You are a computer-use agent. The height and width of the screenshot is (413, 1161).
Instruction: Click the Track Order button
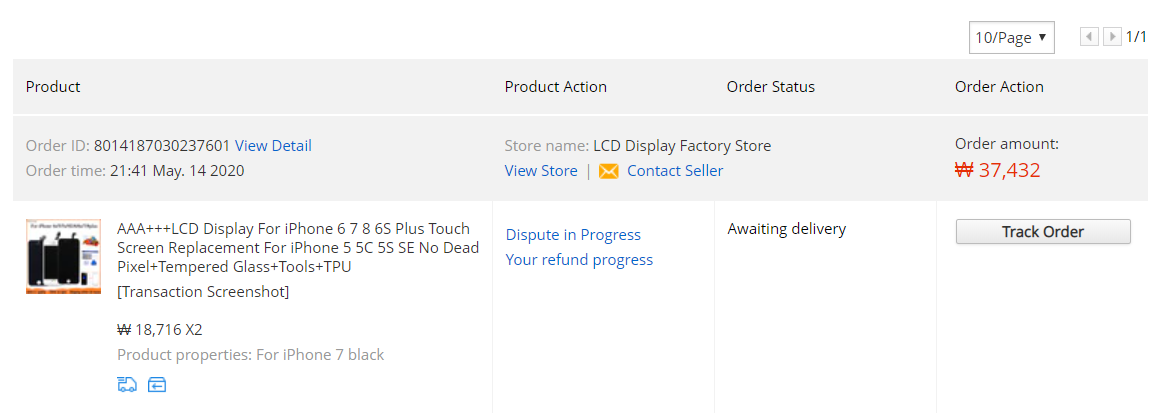pos(1043,232)
